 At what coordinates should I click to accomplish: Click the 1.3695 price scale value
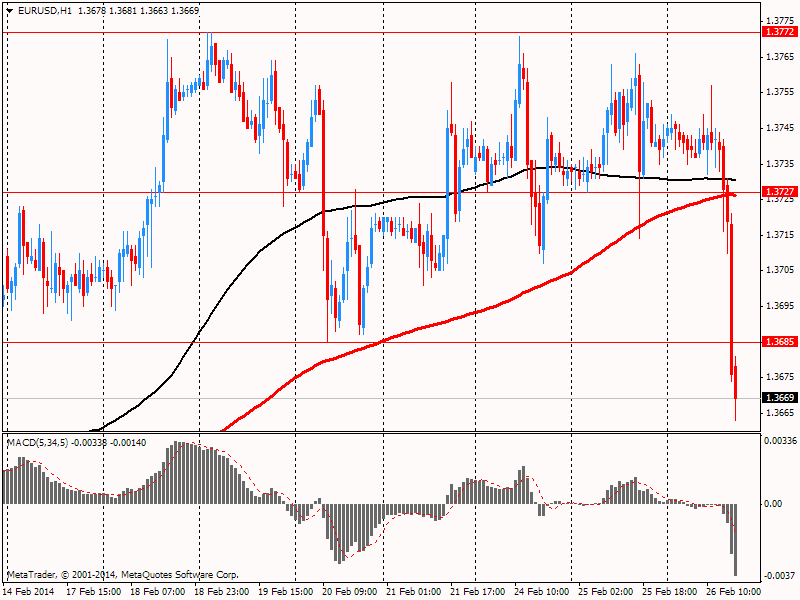tap(780, 306)
